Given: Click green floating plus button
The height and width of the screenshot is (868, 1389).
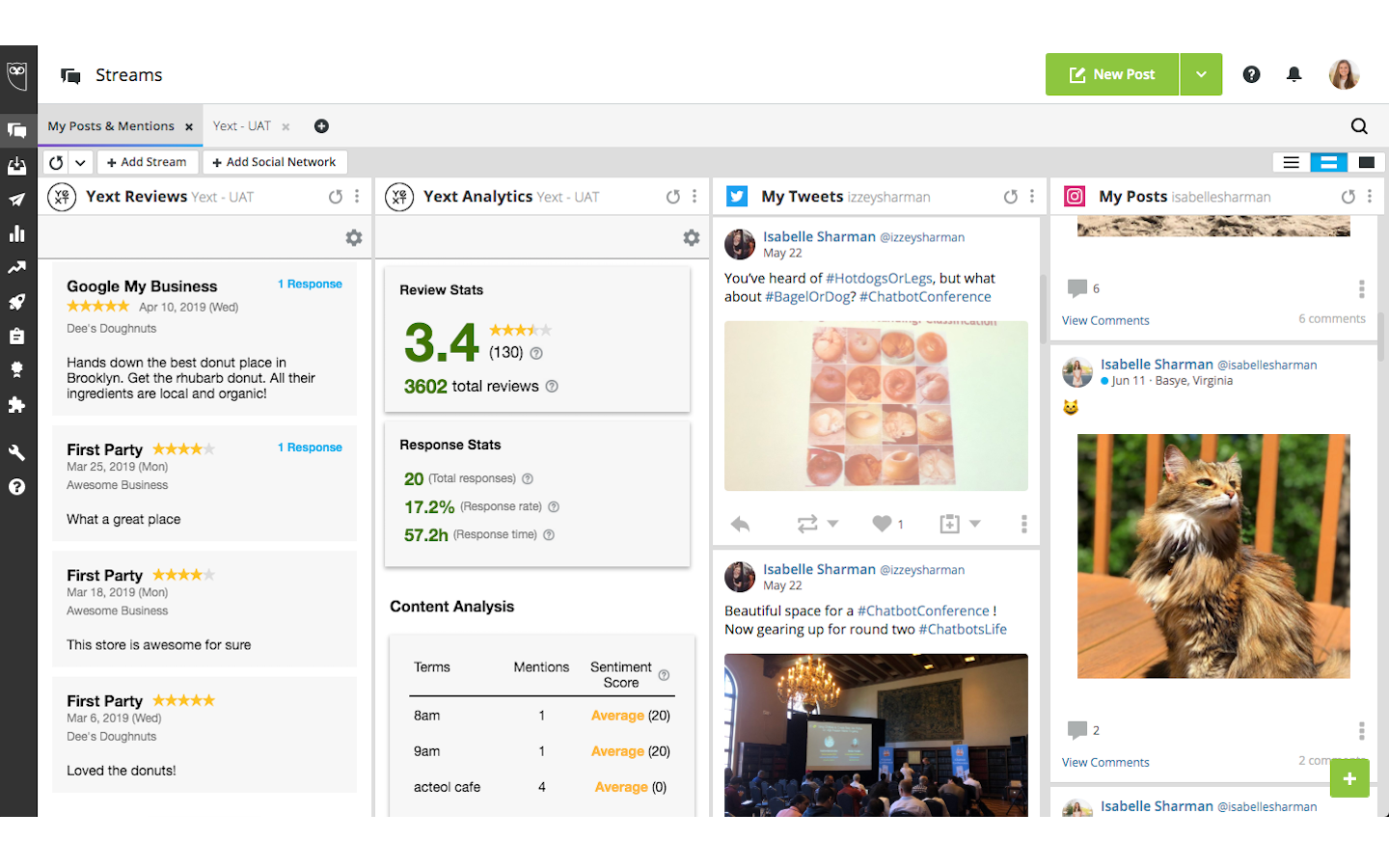Looking at the screenshot, I should [1349, 778].
